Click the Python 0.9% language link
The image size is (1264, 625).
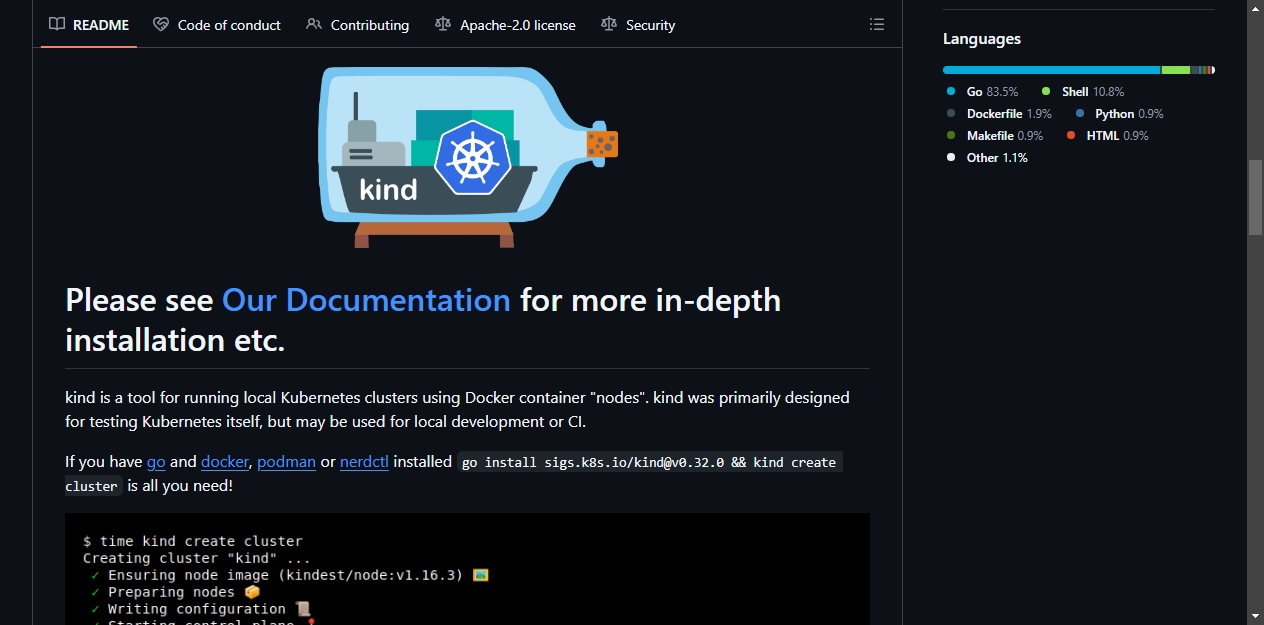pos(1119,114)
